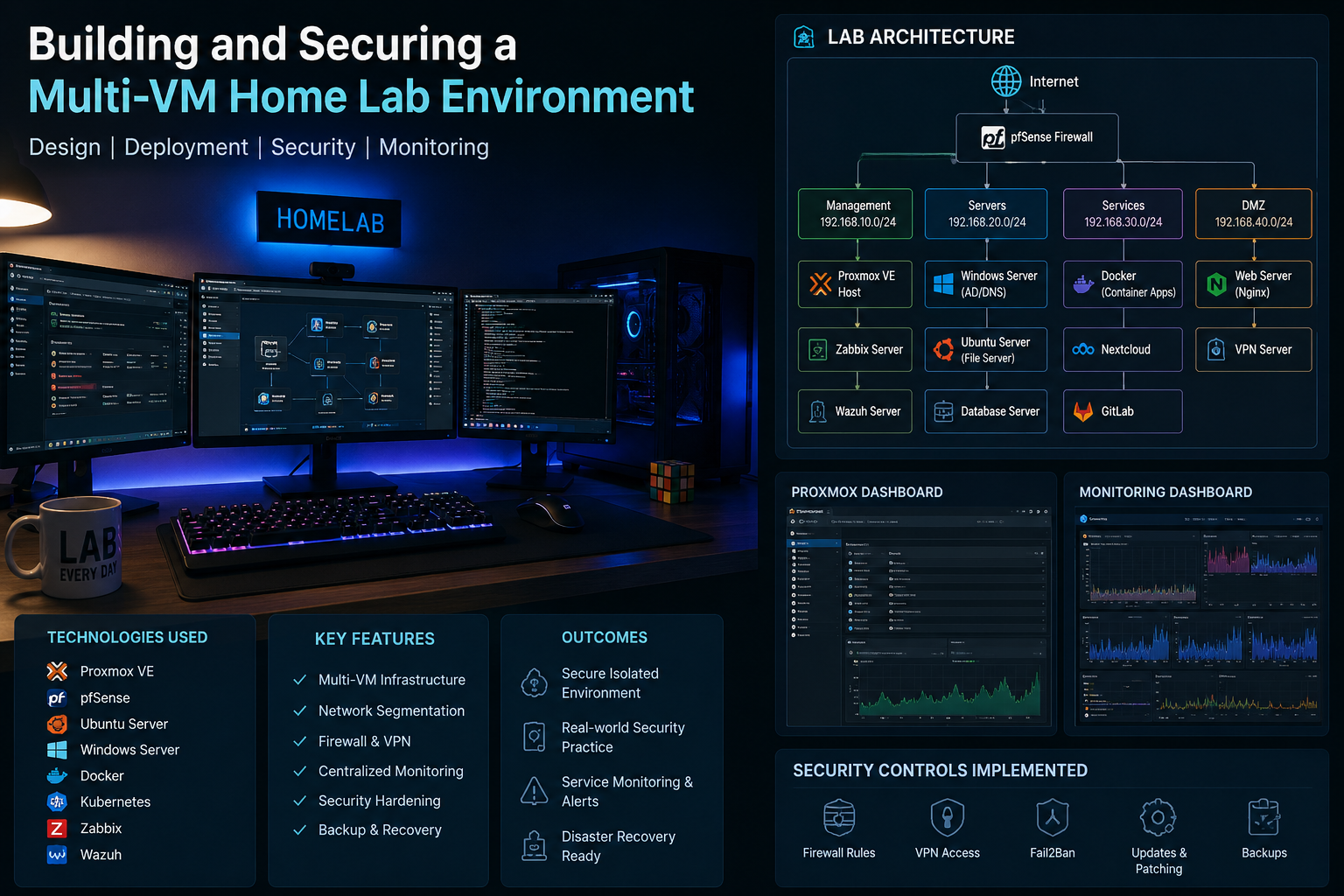Click checkmark beside Network Segmentation
This screenshot has height=896, width=1344.
300,710
